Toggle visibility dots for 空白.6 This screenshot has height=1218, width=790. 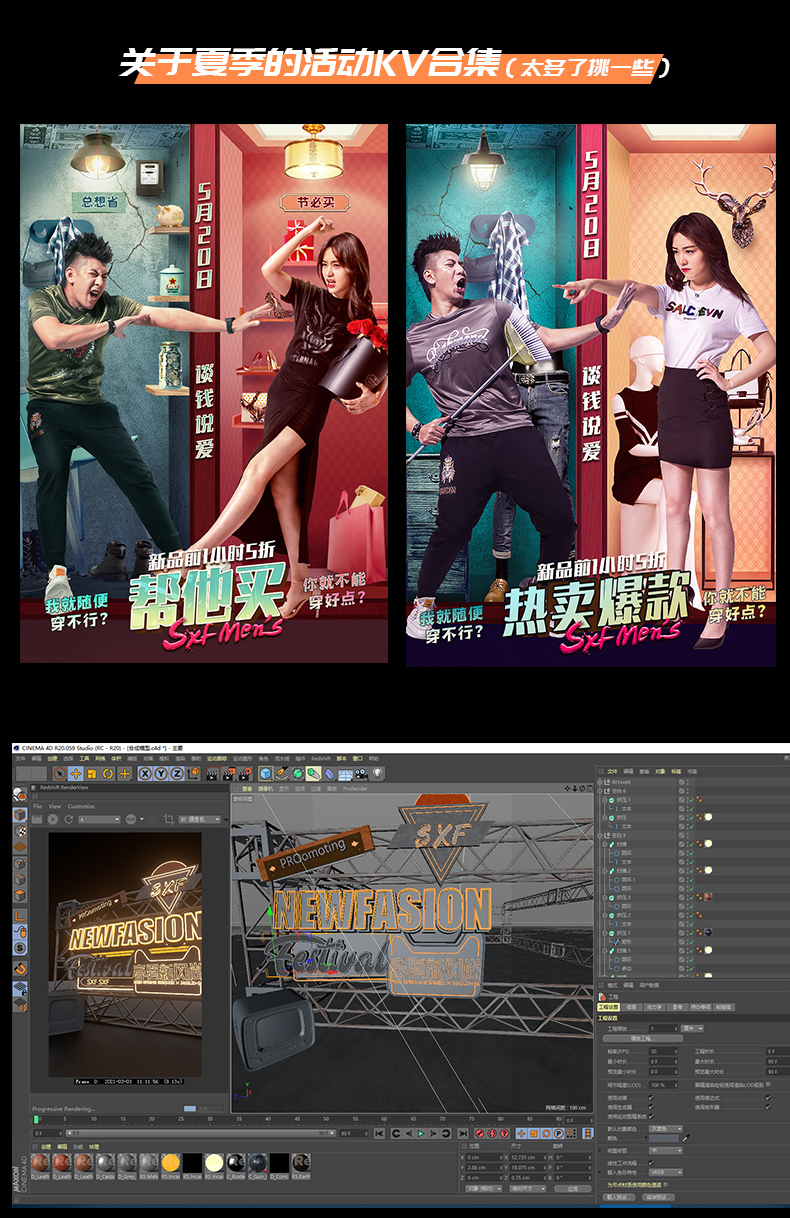tap(688, 791)
